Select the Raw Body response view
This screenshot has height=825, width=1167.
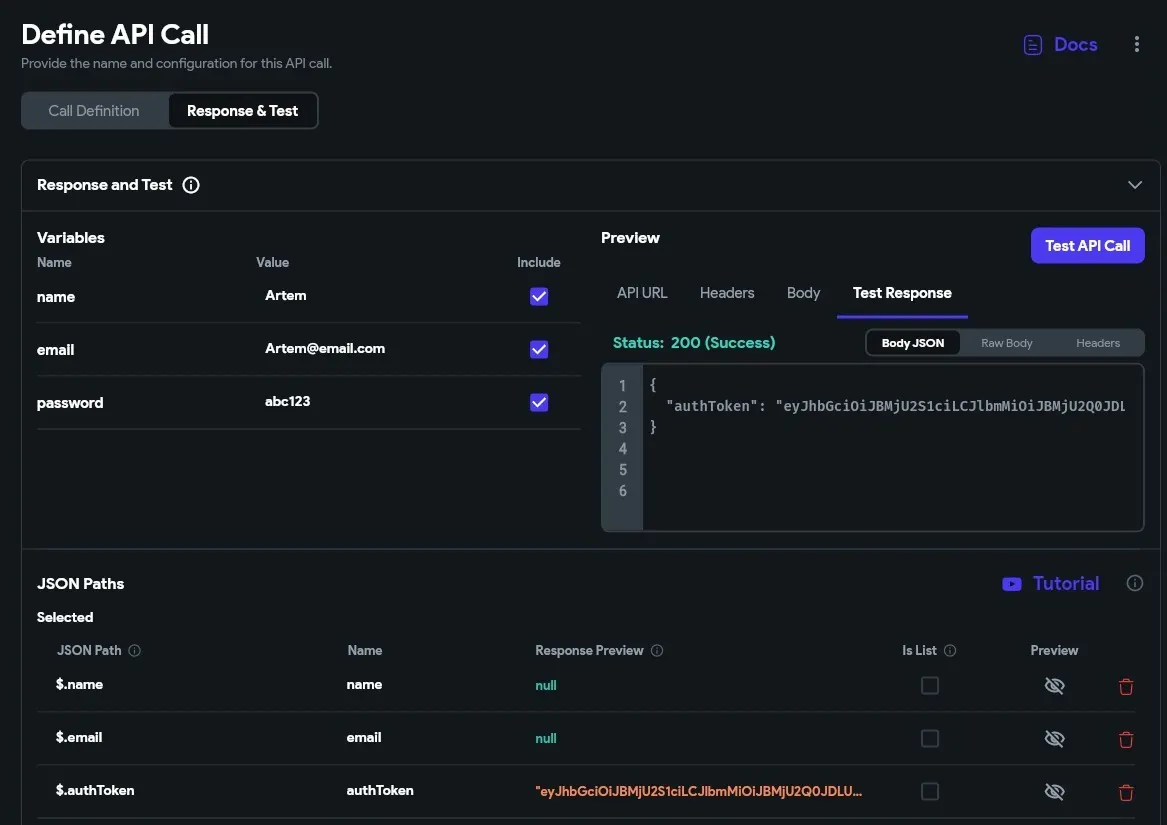coord(1006,343)
